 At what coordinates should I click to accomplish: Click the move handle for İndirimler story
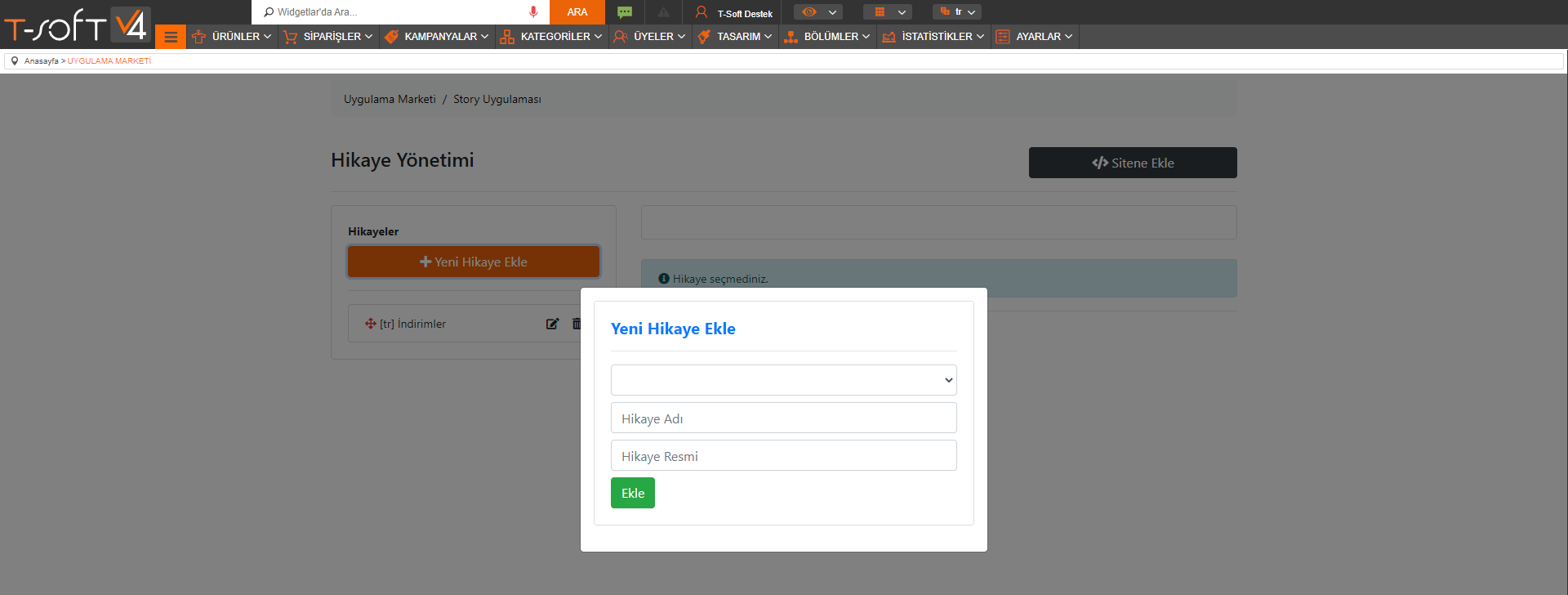coord(371,324)
